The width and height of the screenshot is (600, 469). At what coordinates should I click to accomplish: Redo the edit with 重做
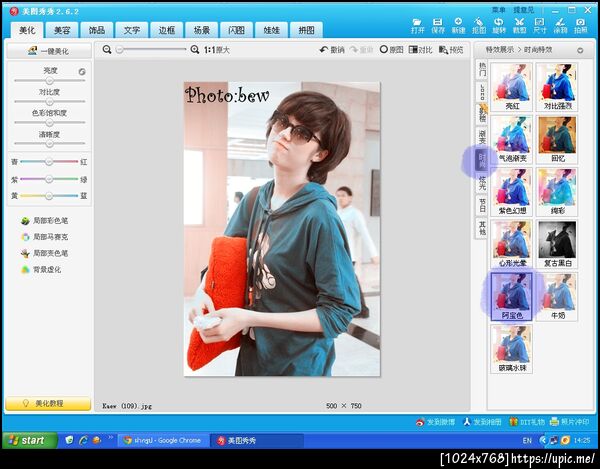point(361,50)
